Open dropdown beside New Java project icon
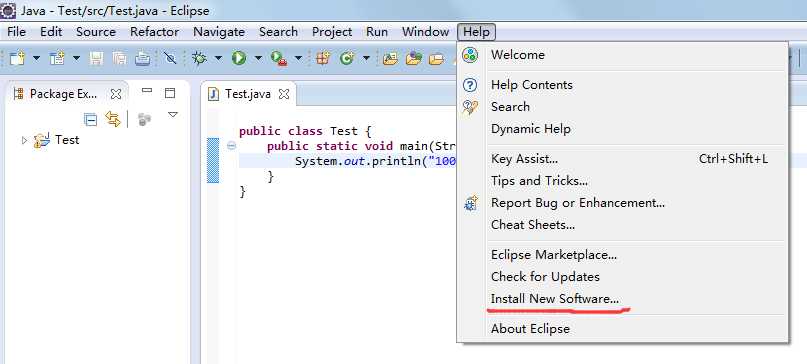 (76, 58)
